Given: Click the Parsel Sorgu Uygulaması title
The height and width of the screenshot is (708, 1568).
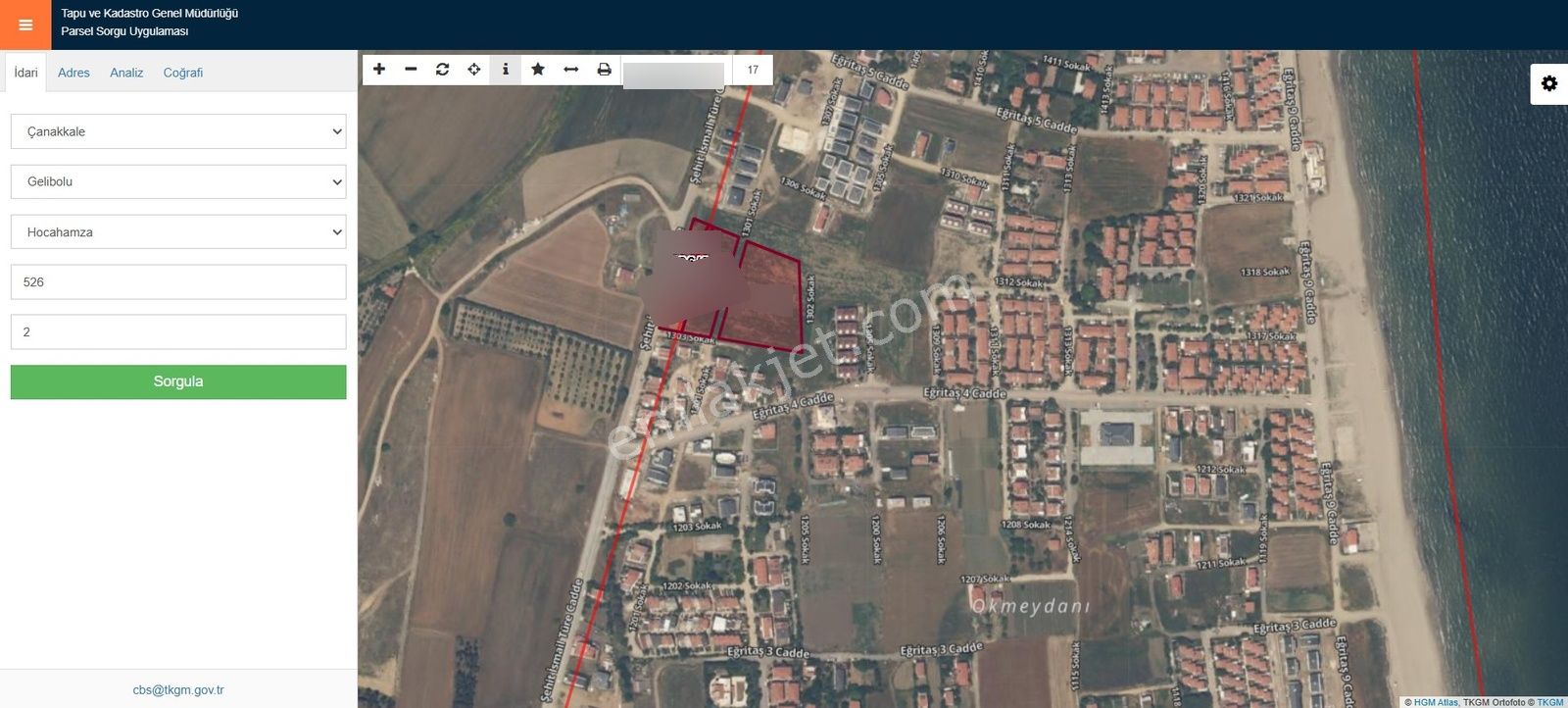Looking at the screenshot, I should 124,31.
